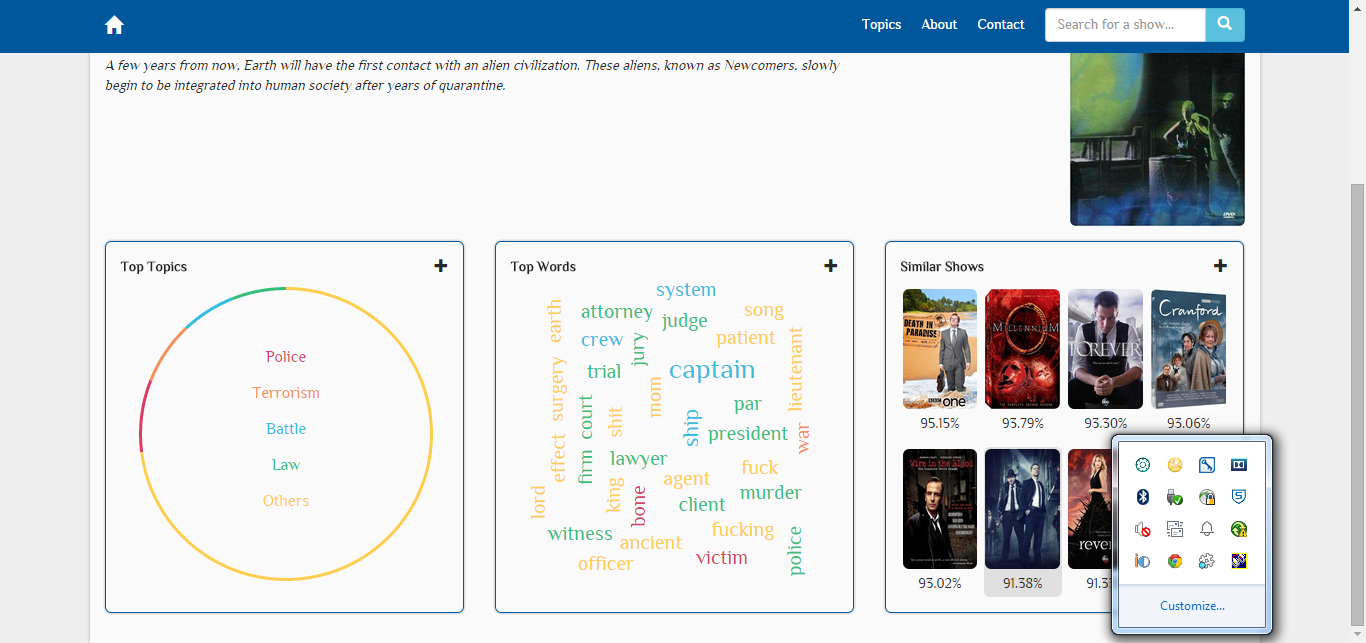Open the green update warning tray icon

click(x=1239, y=529)
